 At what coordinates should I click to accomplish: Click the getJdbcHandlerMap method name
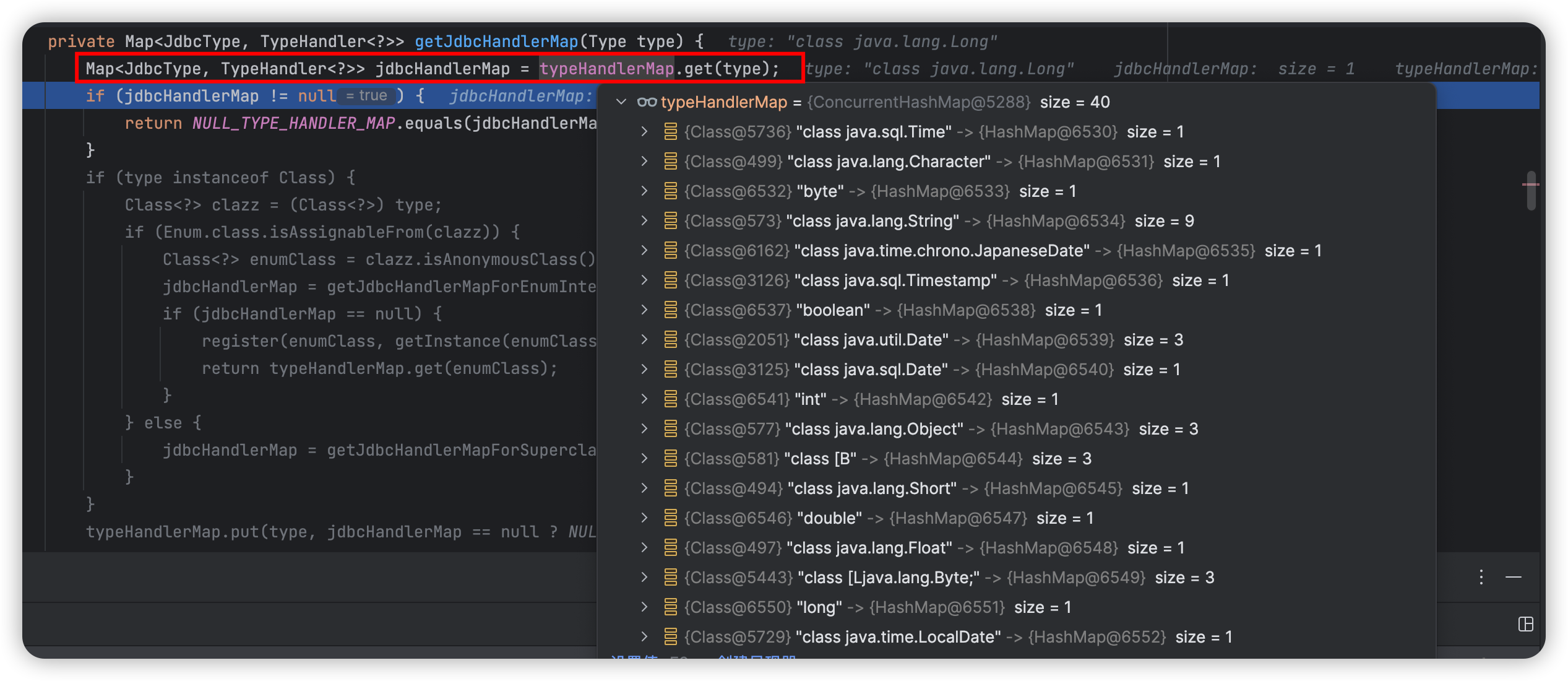tap(496, 41)
